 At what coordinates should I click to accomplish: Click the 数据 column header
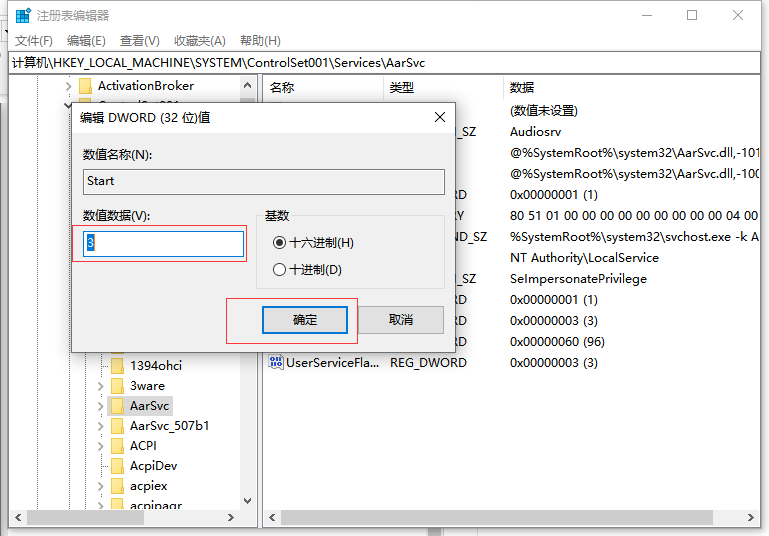pyautogui.click(x=632, y=88)
